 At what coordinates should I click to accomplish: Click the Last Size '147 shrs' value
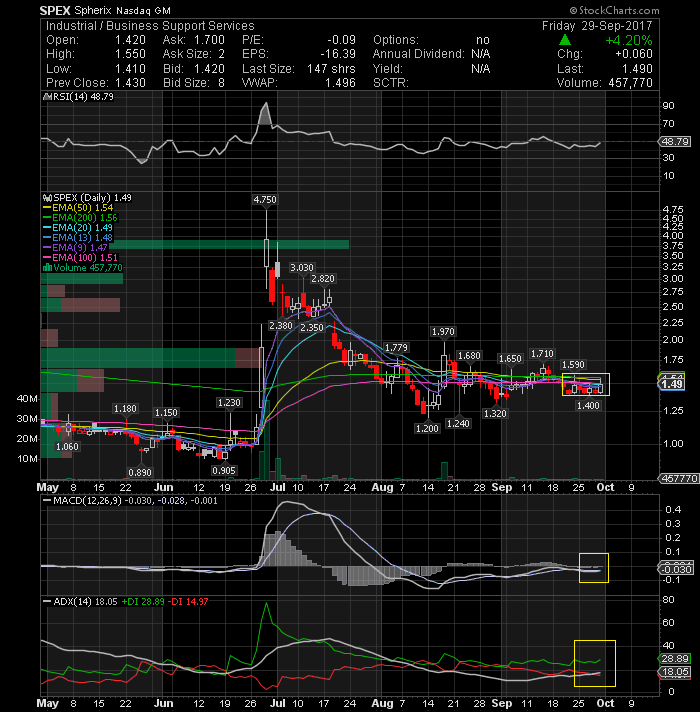331,69
